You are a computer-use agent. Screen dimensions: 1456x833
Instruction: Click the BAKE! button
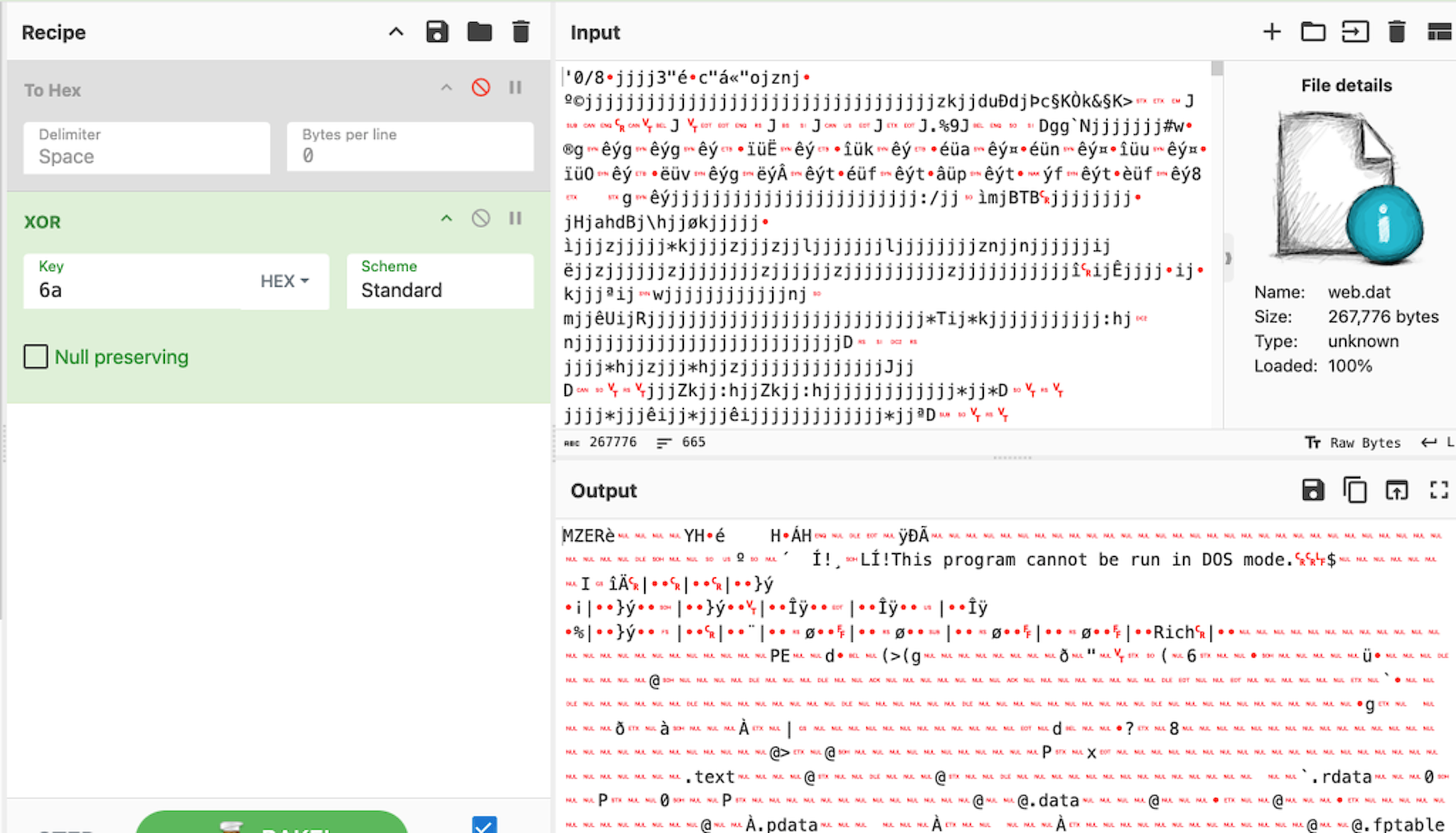272,822
